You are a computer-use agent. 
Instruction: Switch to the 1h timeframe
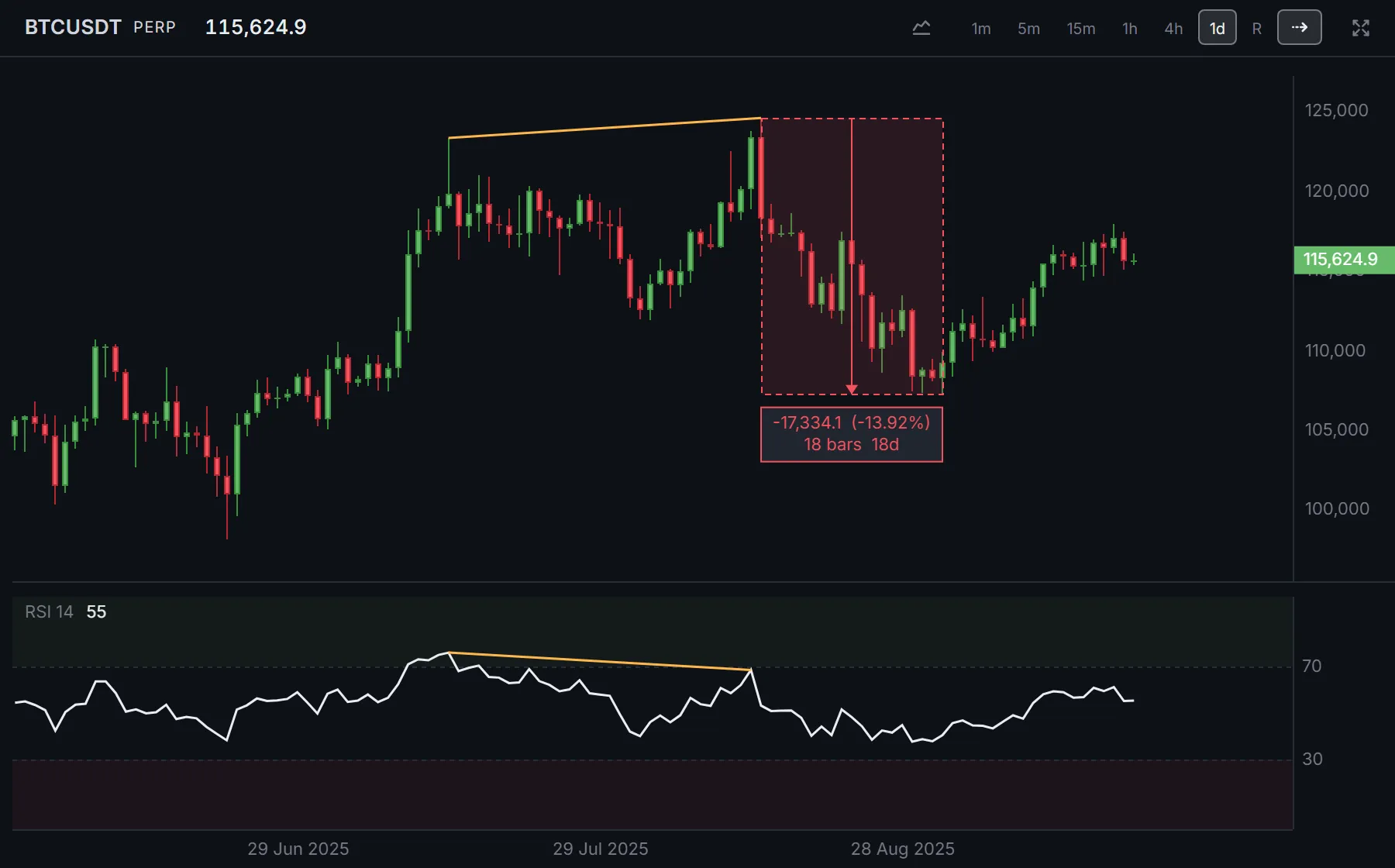[1130, 29]
